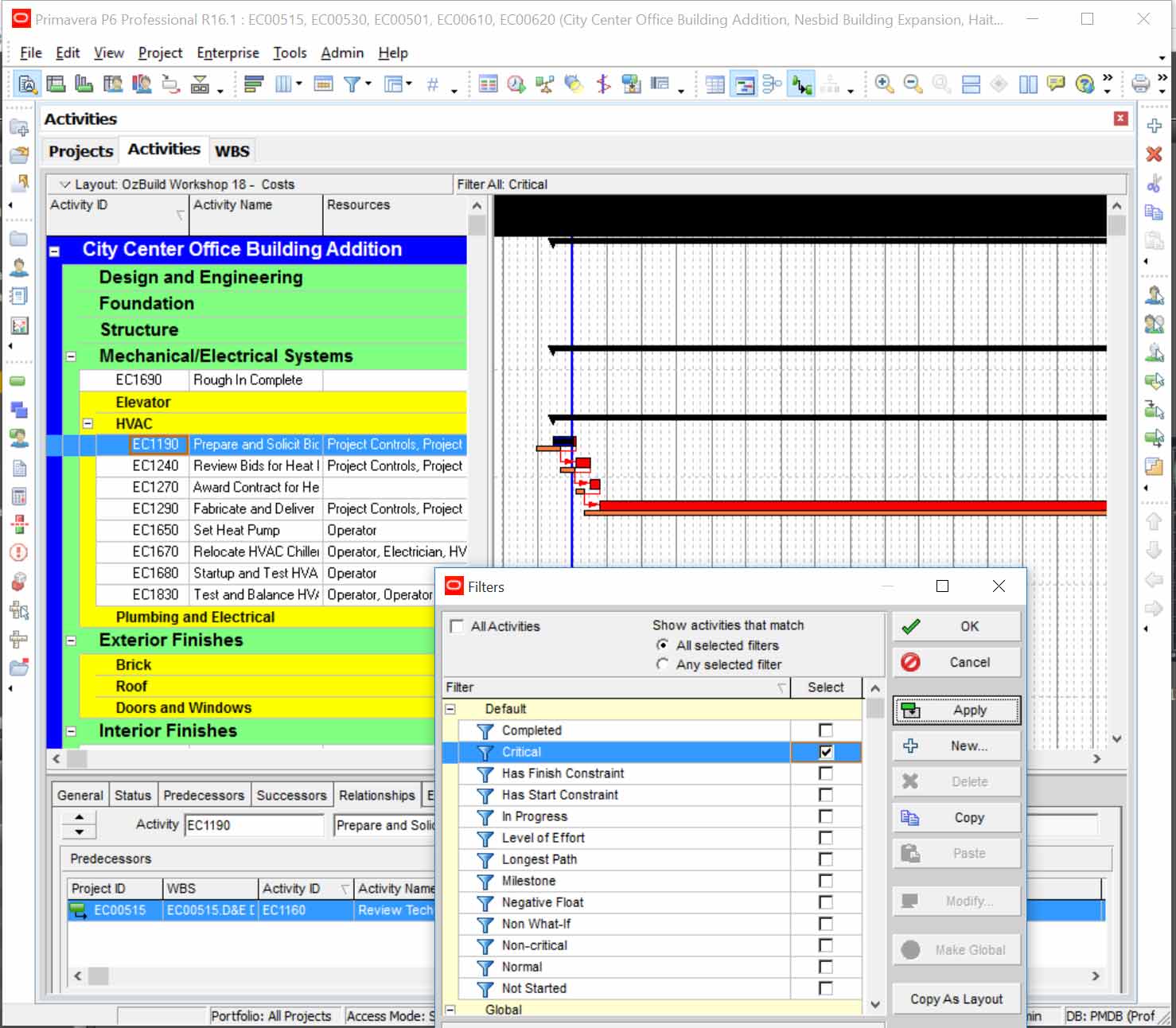The width and height of the screenshot is (1176, 1028).
Task: Click the Copy As Layout button
Action: click(x=956, y=999)
